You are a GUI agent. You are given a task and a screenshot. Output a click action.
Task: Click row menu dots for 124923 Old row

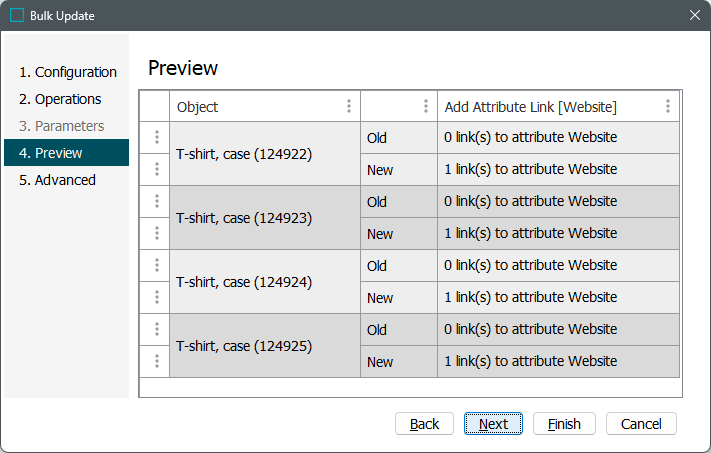click(x=156, y=202)
